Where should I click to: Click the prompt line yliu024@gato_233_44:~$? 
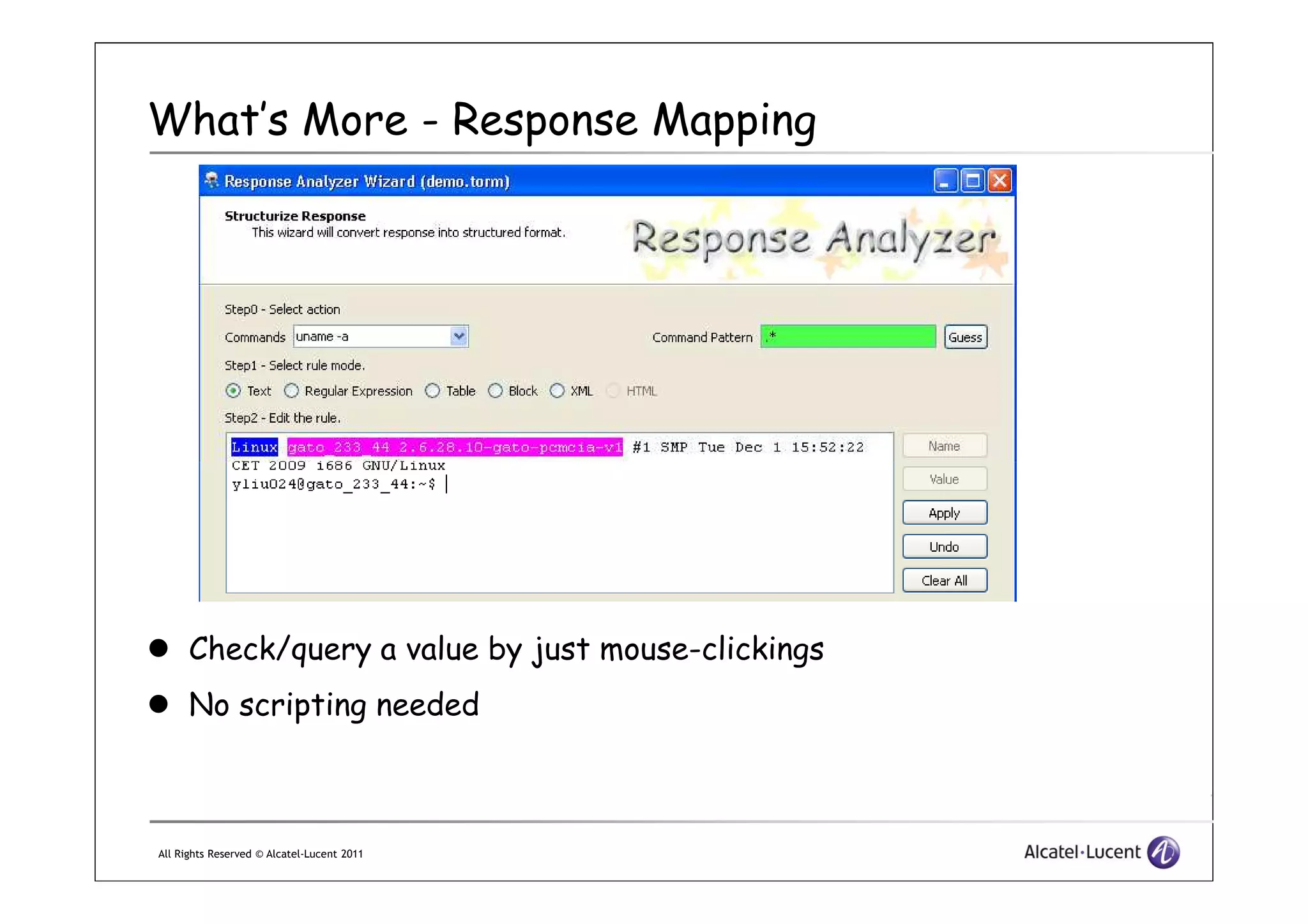(333, 484)
